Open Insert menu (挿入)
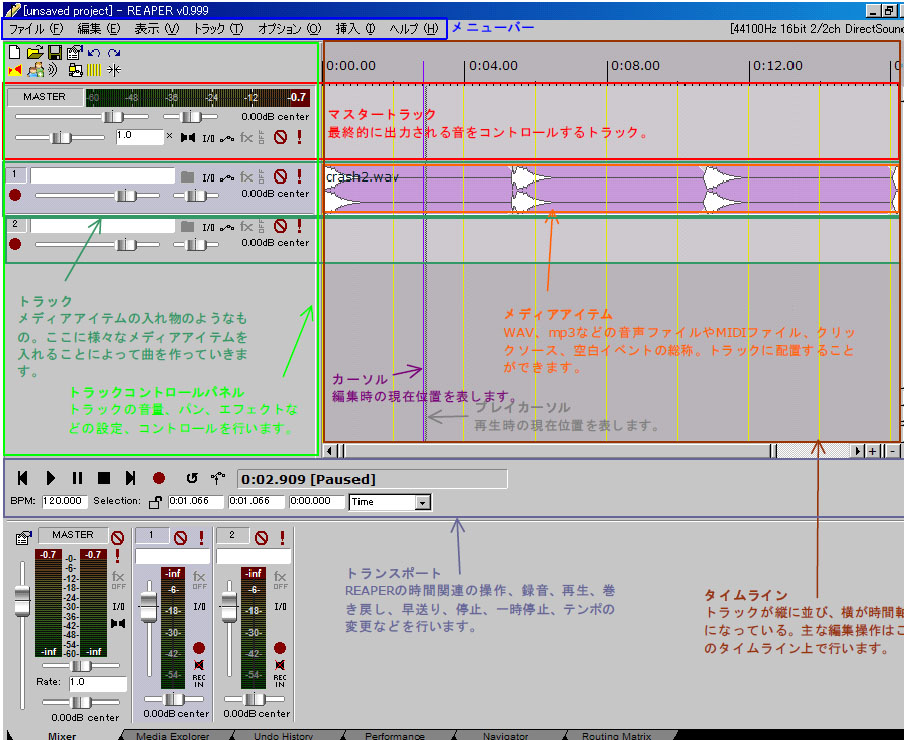Viewport: 904px width, 740px height. [355, 29]
